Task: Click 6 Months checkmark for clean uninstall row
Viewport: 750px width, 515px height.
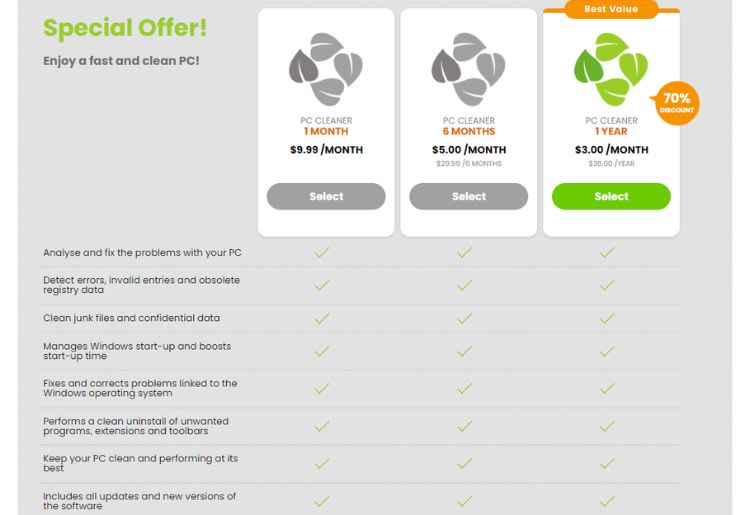Action: (464, 426)
